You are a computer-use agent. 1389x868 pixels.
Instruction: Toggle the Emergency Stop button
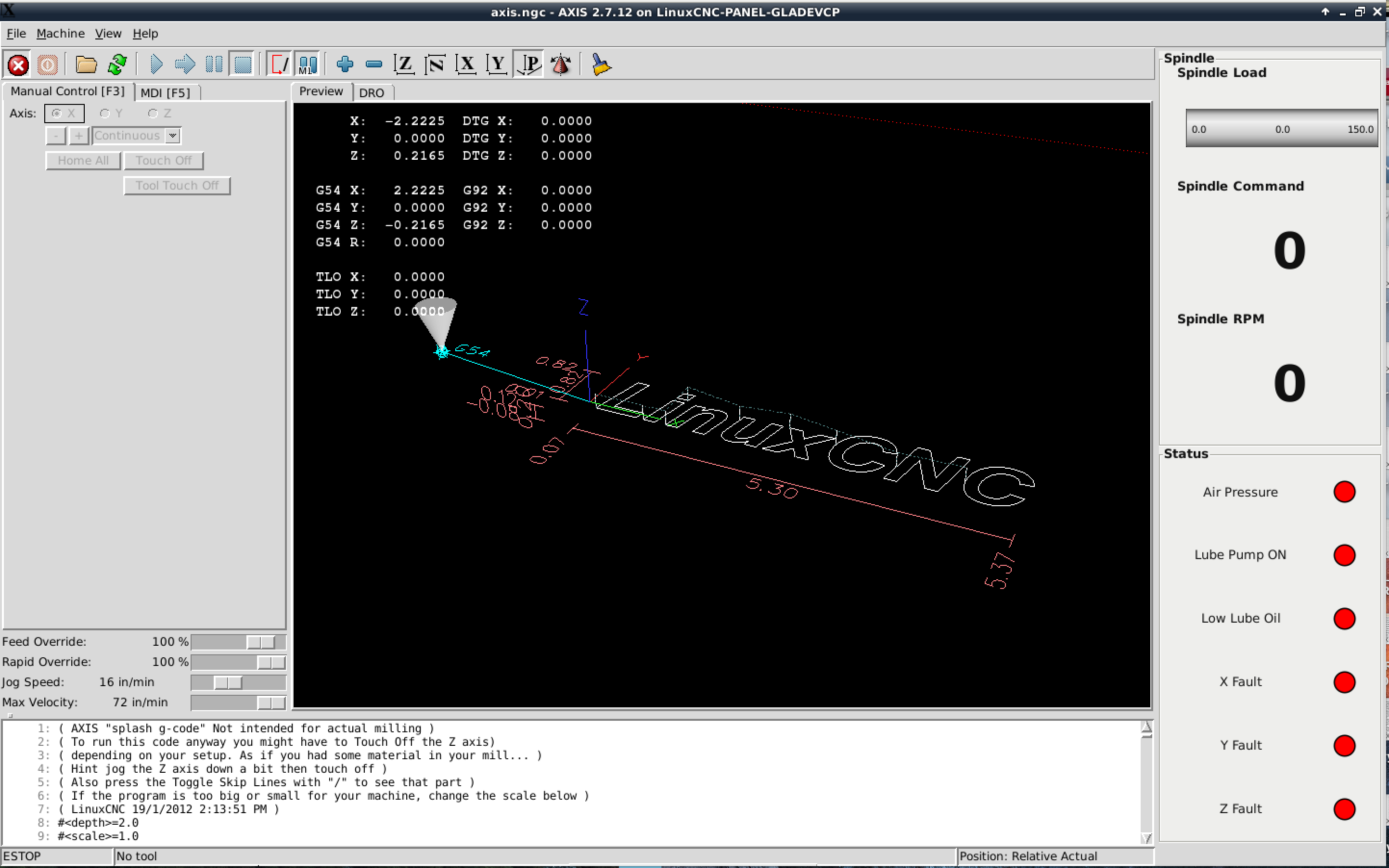[x=18, y=65]
